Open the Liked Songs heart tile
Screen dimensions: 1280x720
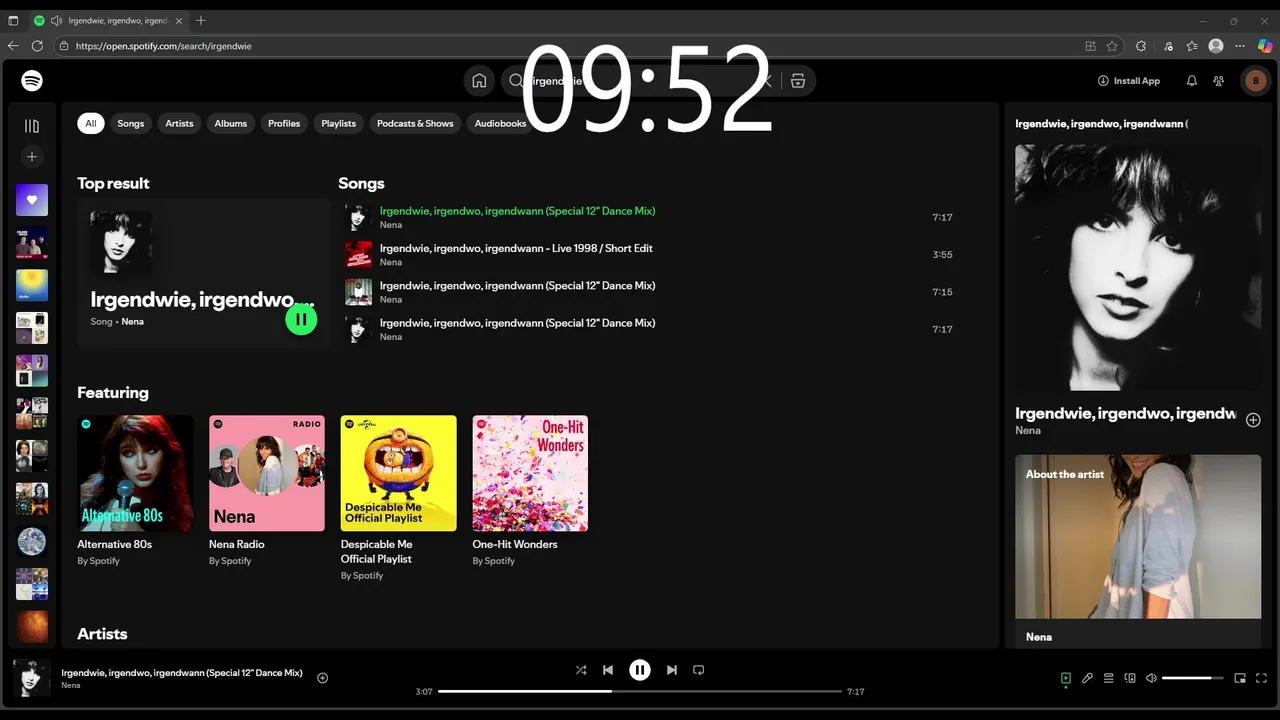point(32,200)
